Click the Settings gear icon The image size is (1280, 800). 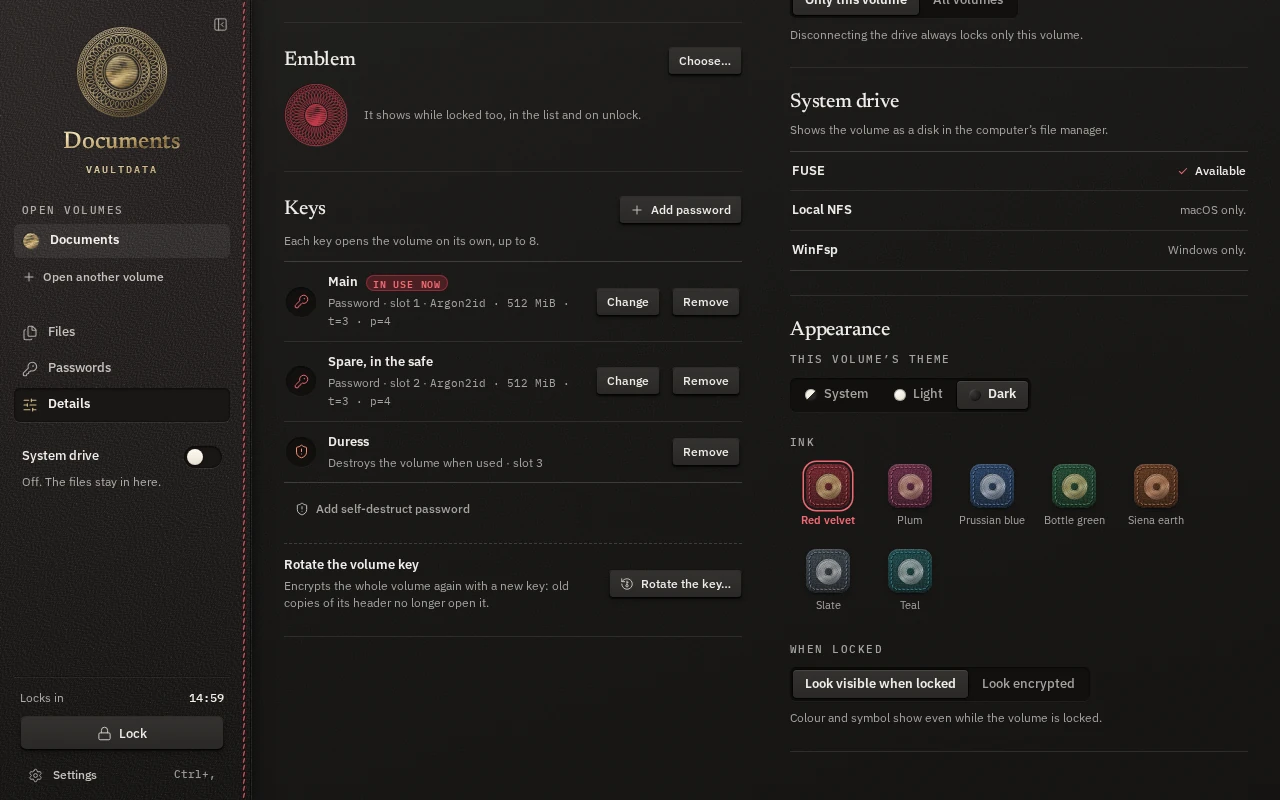(36, 775)
